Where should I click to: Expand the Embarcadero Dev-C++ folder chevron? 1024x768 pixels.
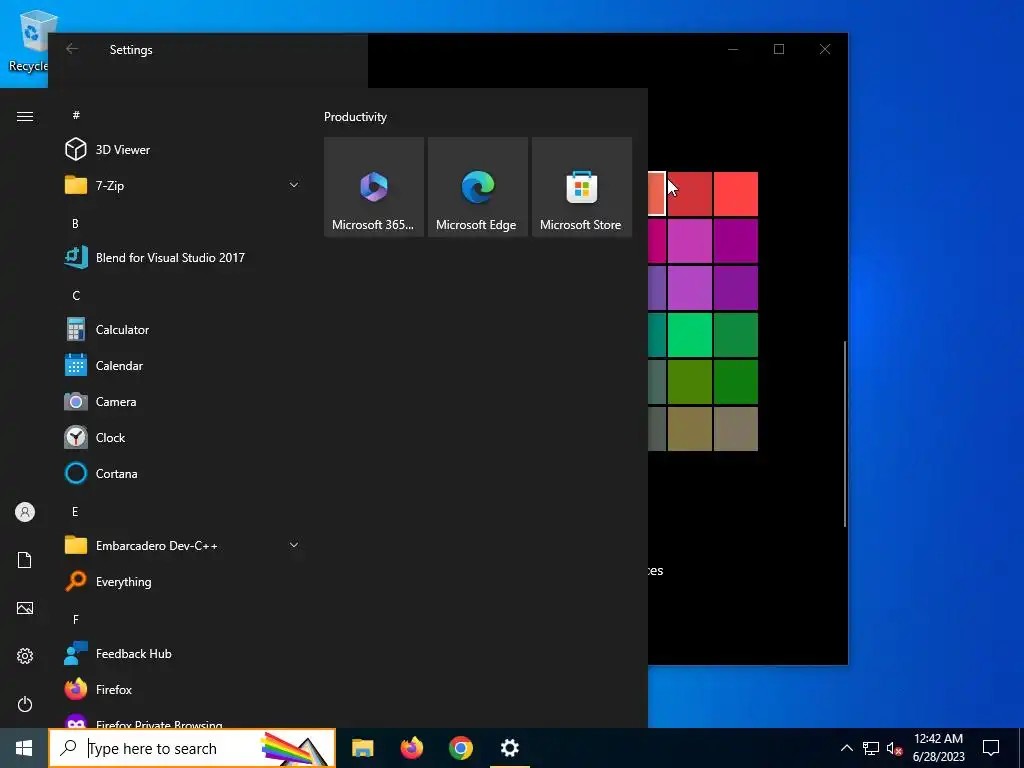(x=294, y=545)
